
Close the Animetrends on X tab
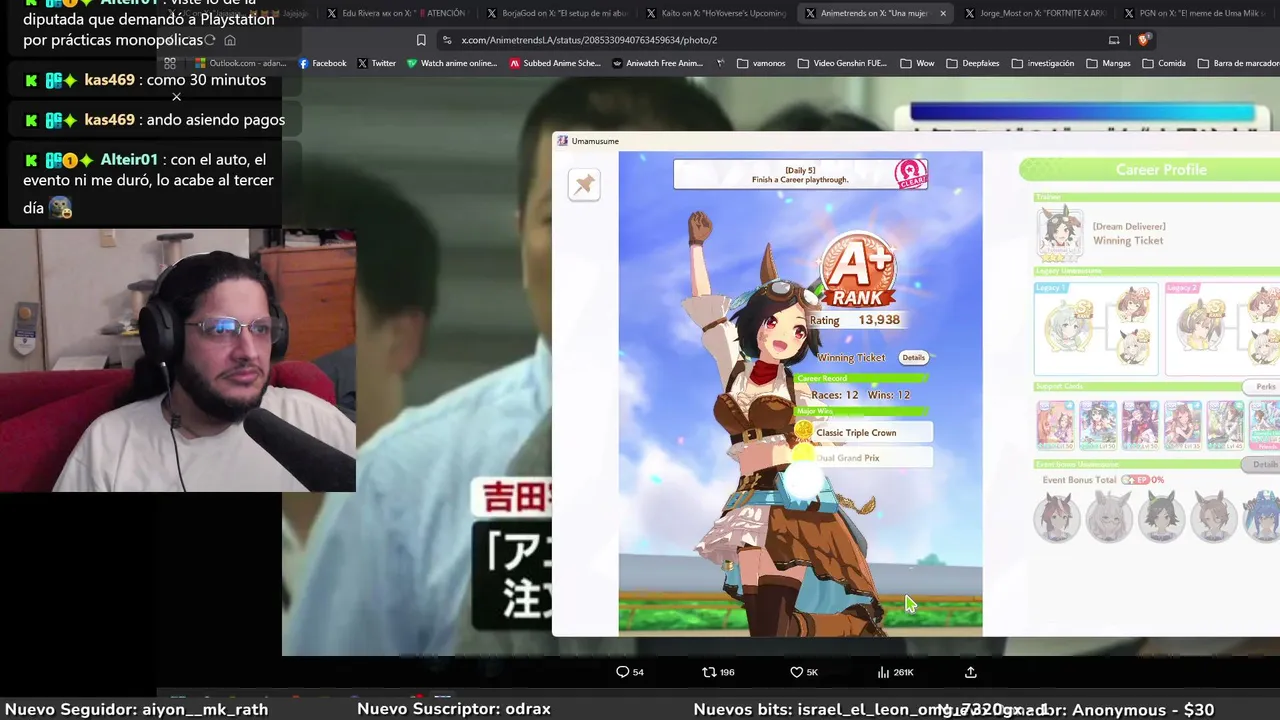tap(942, 13)
